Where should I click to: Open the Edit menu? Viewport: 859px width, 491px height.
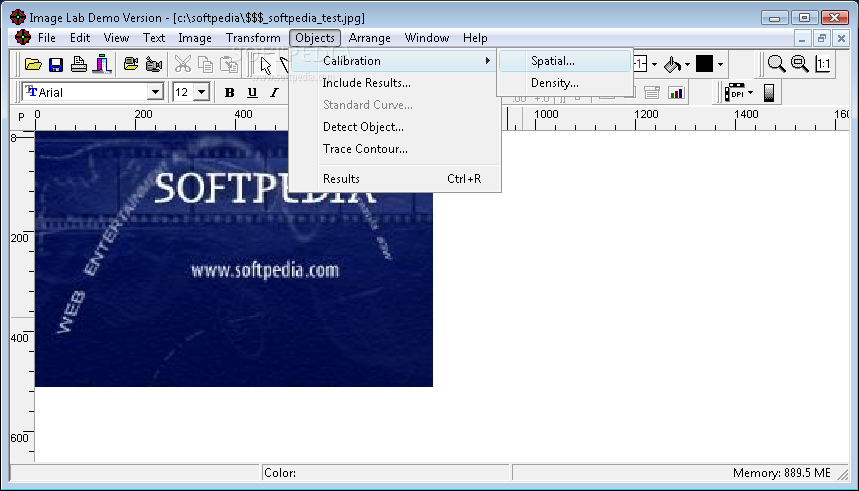[x=80, y=38]
